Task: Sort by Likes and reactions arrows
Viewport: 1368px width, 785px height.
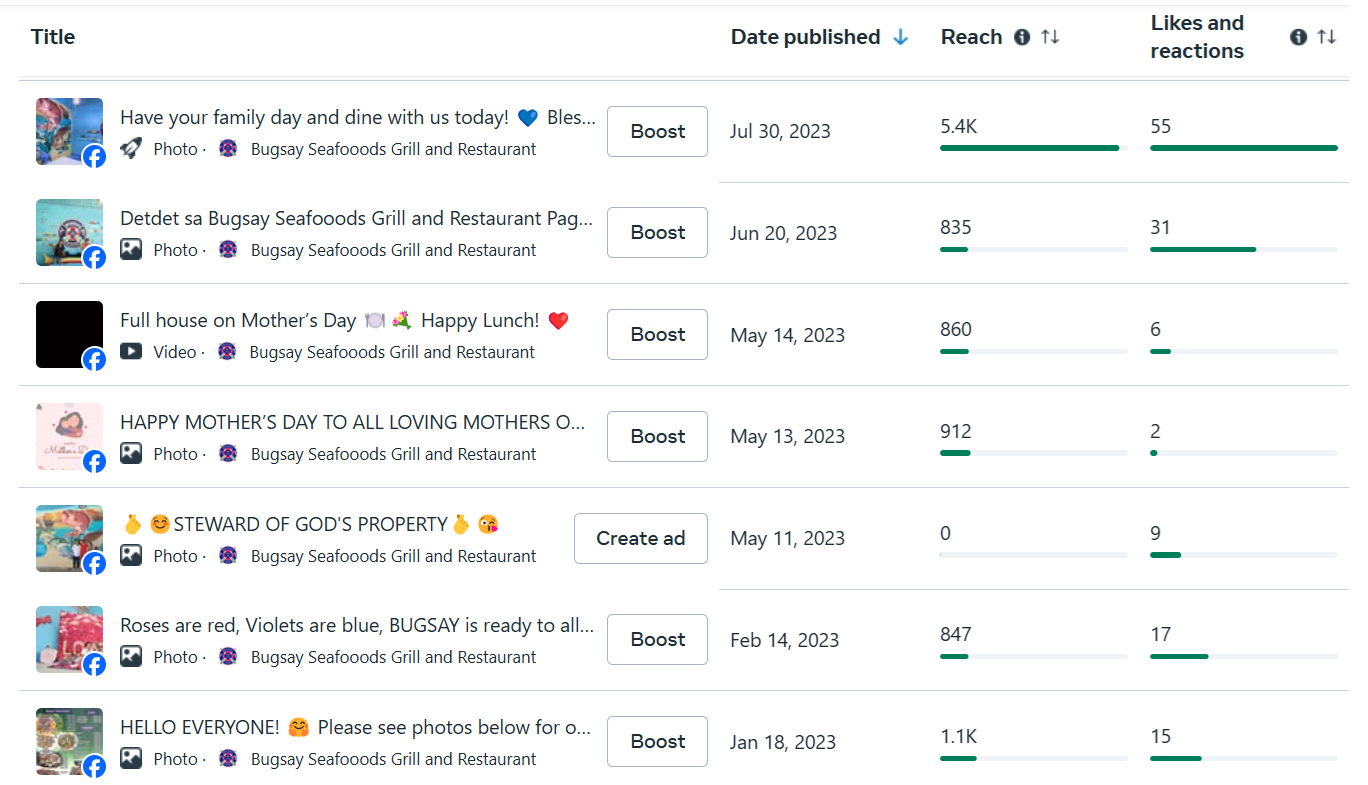Action: (x=1326, y=37)
